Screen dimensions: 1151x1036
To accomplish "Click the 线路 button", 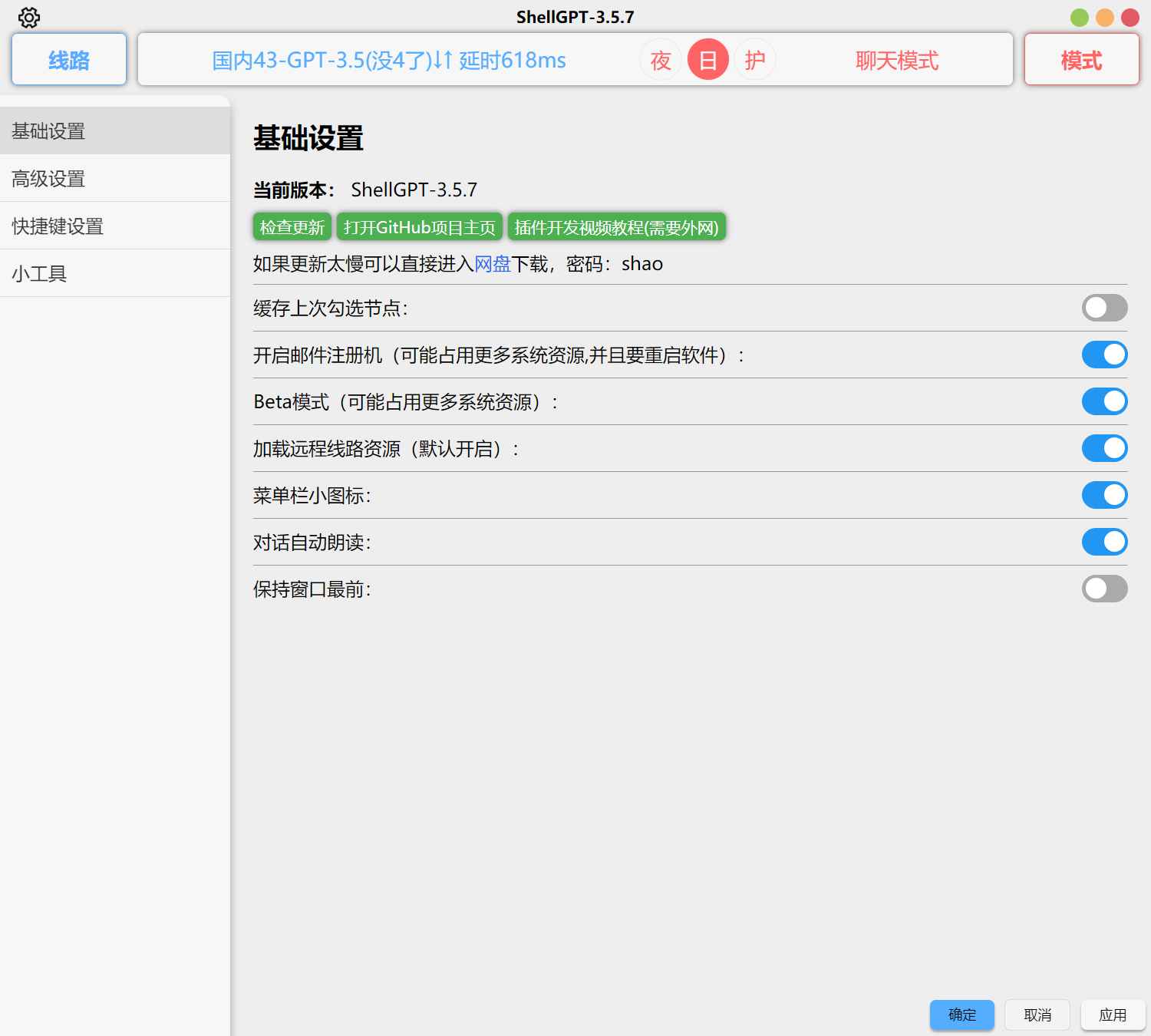I will [68, 59].
